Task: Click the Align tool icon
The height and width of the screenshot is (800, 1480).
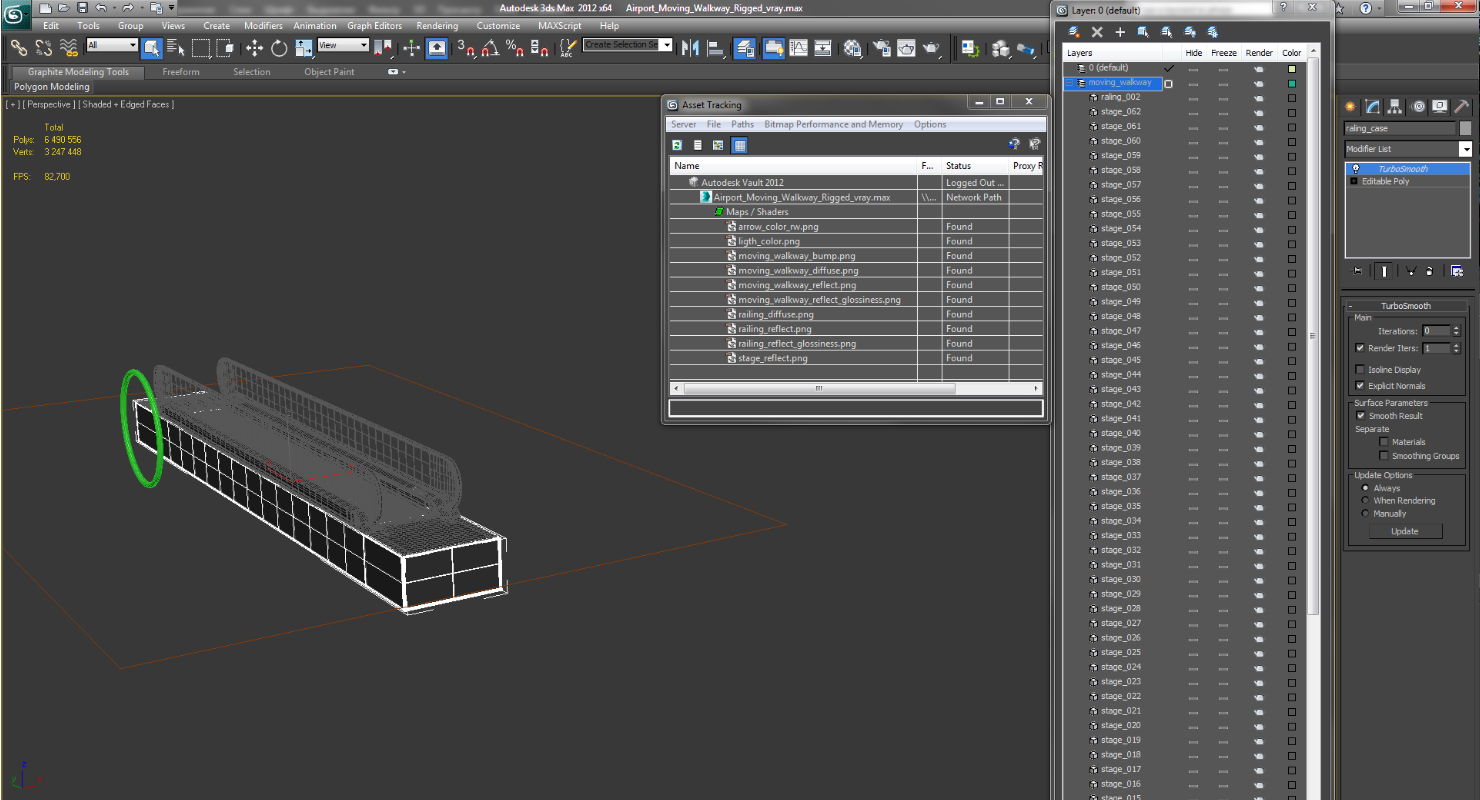Action: [715, 47]
